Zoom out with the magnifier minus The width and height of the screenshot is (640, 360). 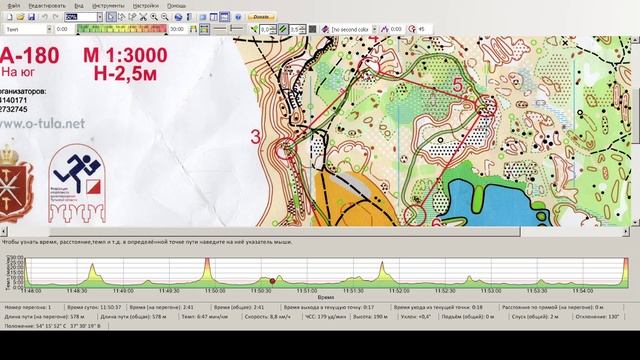coord(164,17)
